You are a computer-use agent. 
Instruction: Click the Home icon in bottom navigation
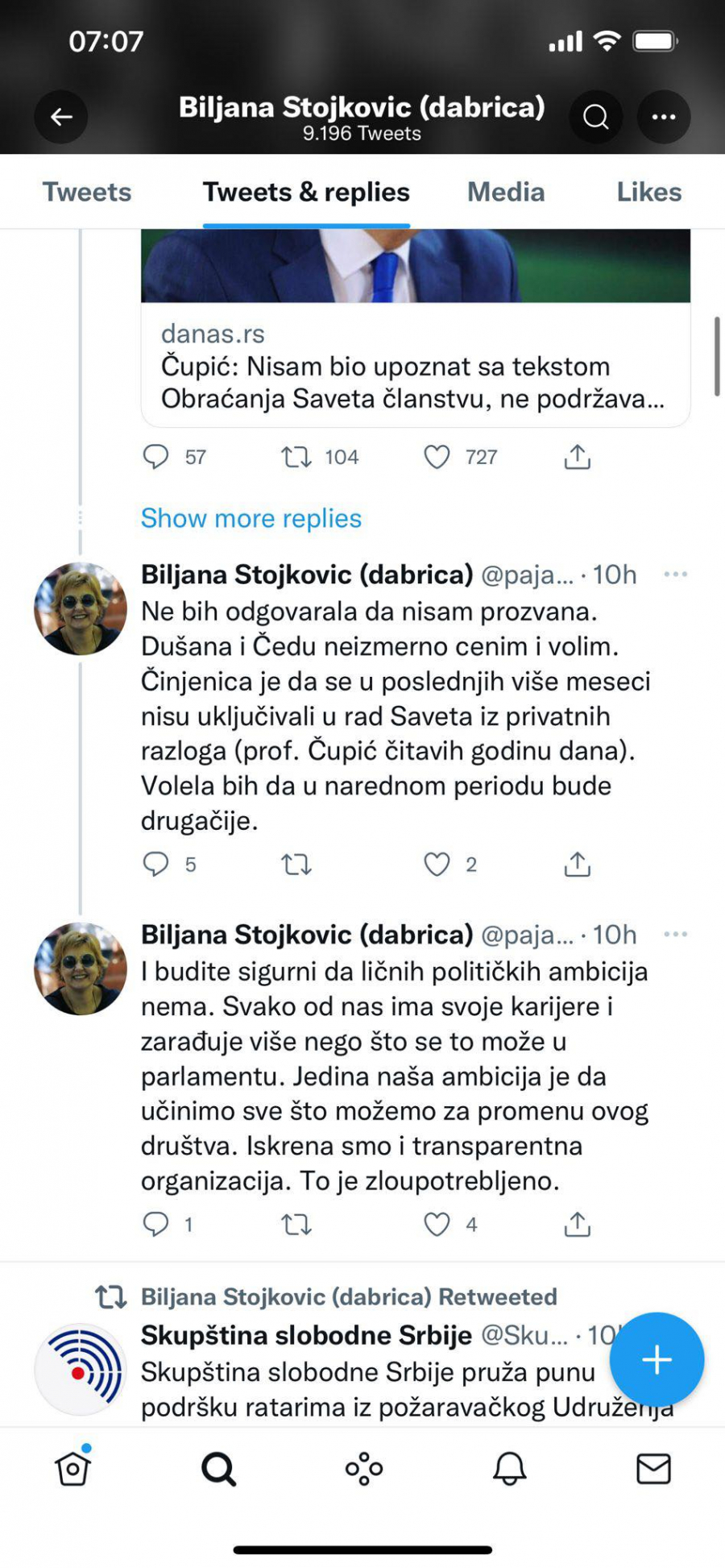point(72,1469)
